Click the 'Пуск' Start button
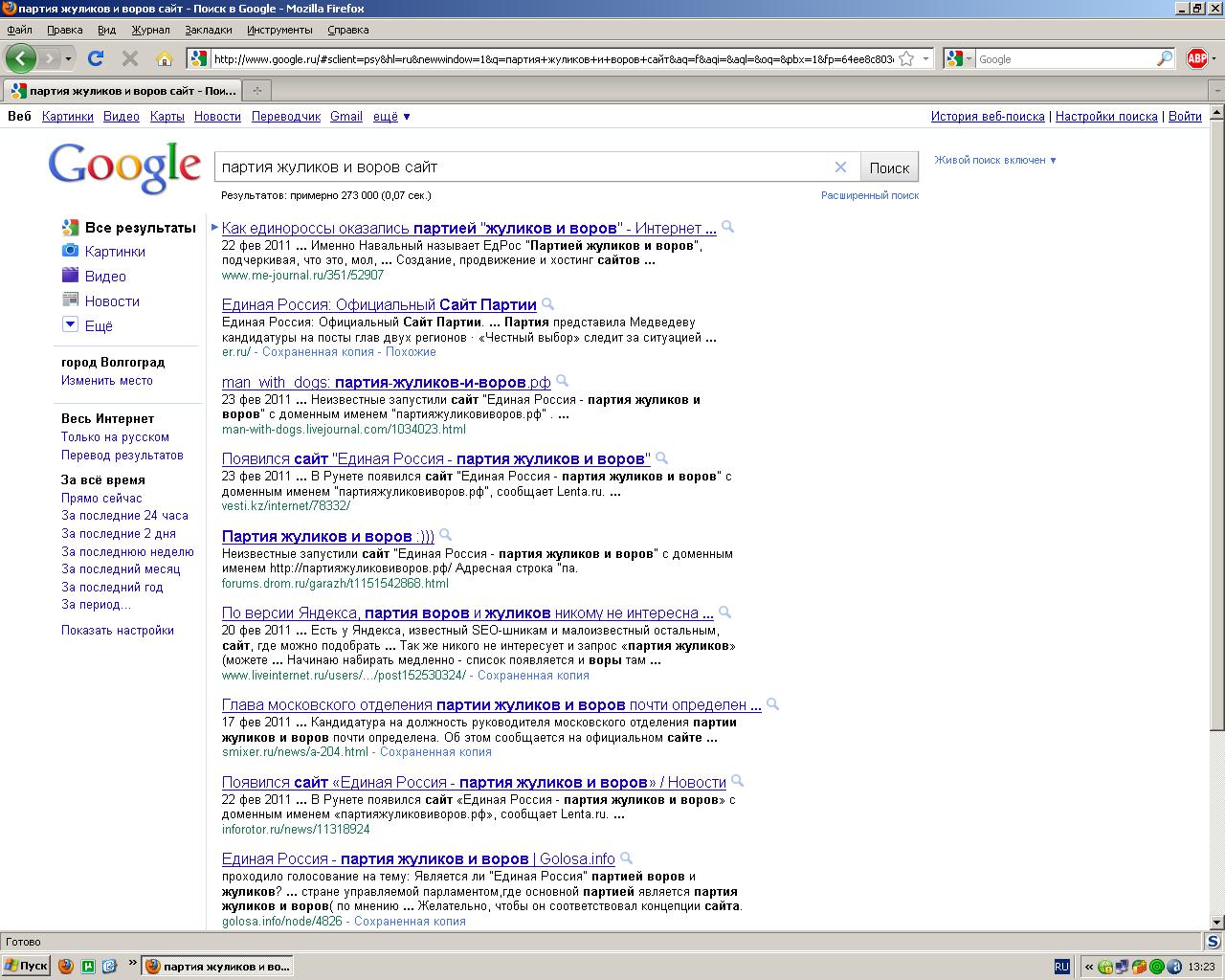Screen dimensions: 1225x980 pyautogui.click(x=27, y=966)
